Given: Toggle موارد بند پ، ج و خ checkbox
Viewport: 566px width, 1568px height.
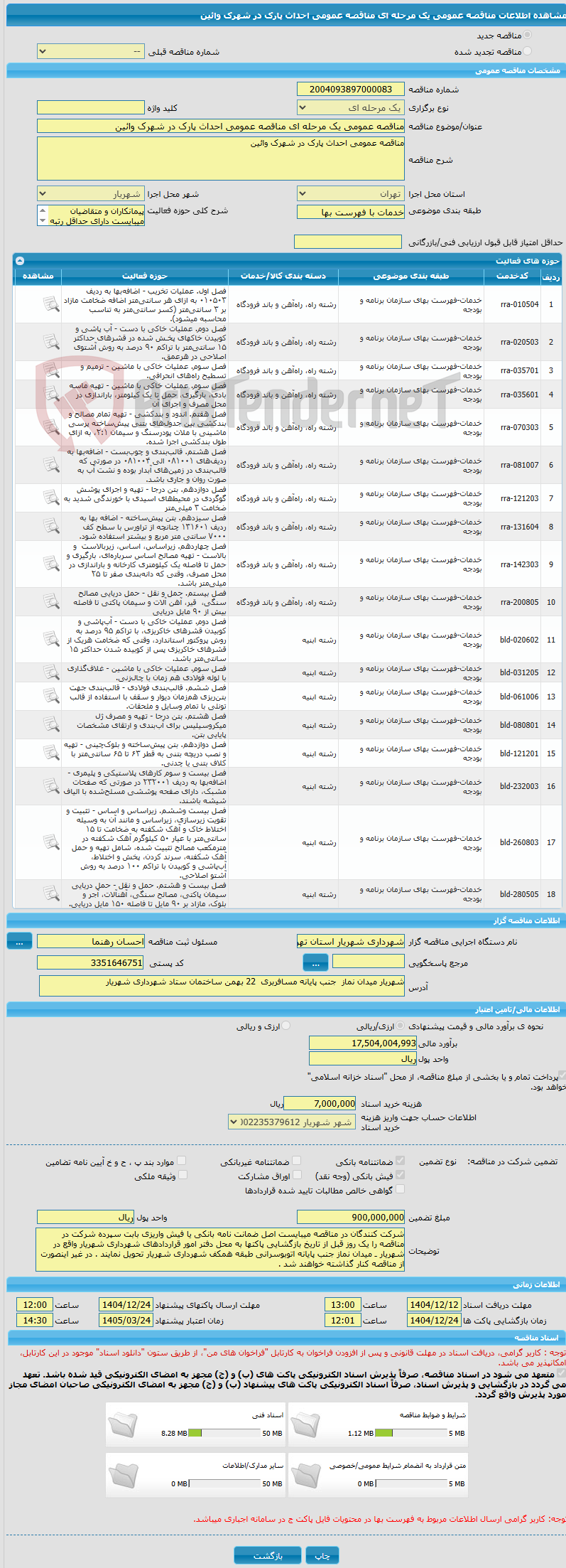Looking at the screenshot, I should (x=182, y=1161).
